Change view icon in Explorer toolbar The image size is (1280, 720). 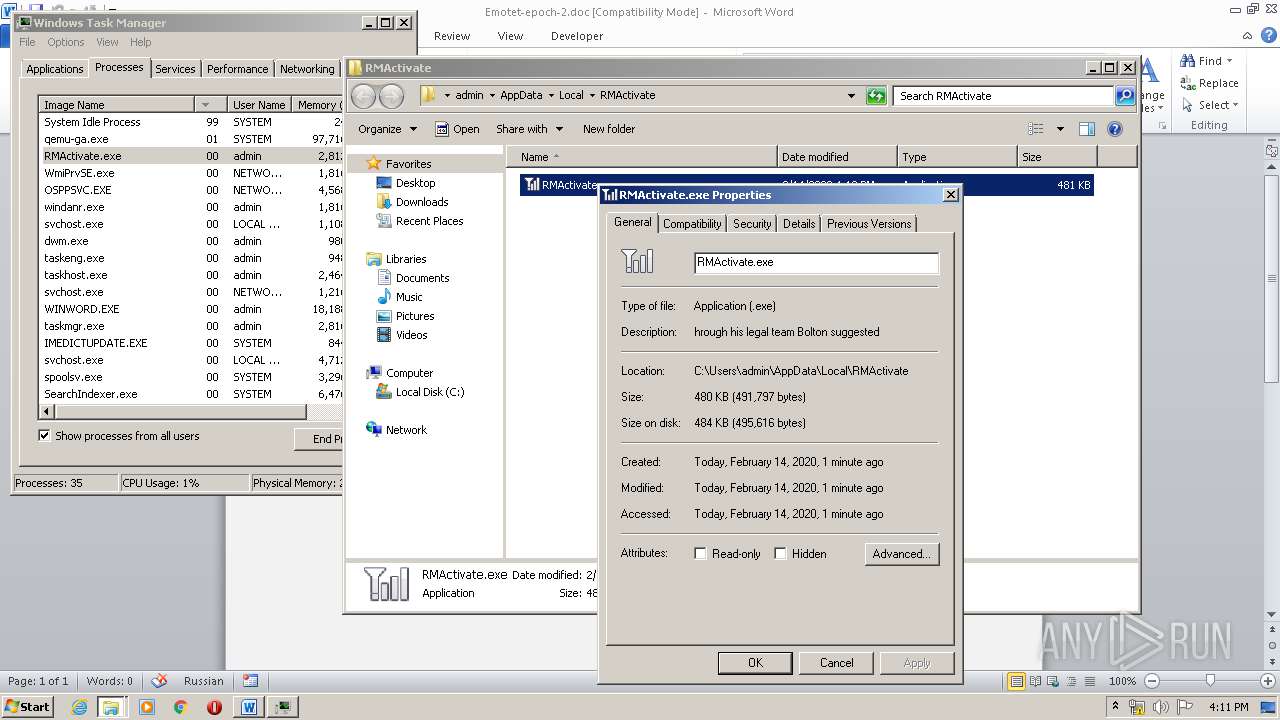(x=1036, y=129)
